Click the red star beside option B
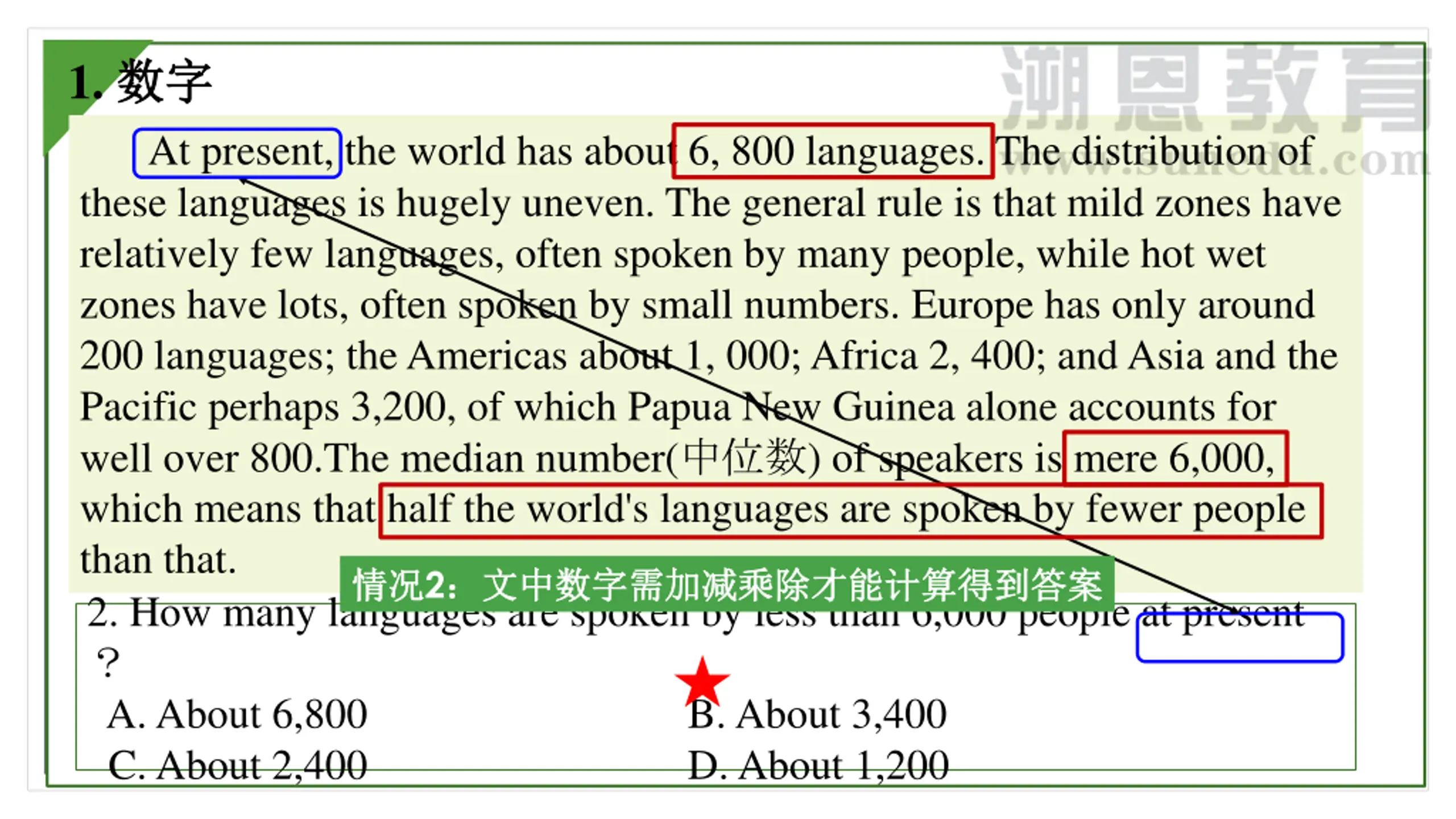The image size is (1456, 819). (x=702, y=681)
